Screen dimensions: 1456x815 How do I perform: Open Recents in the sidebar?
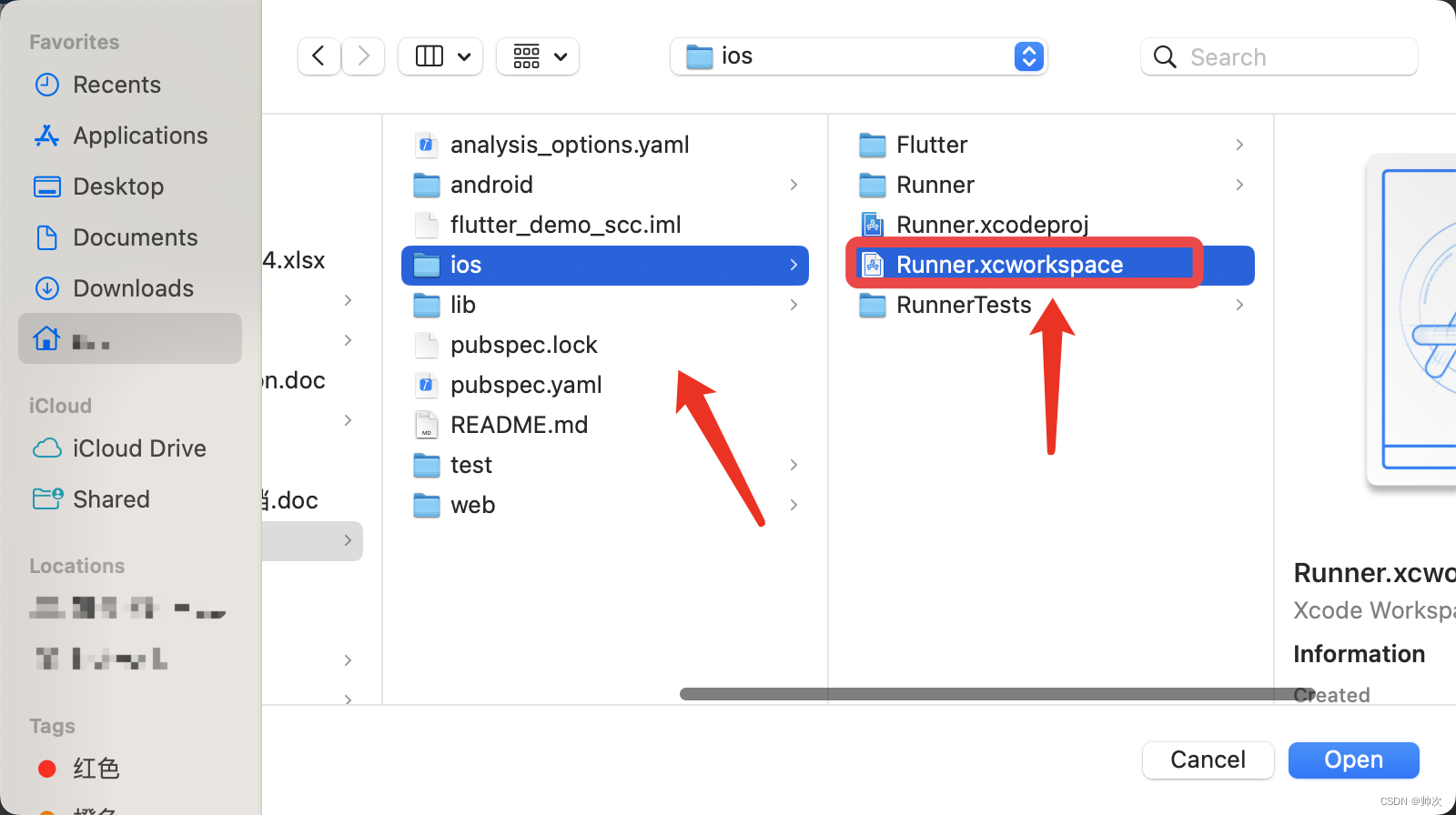click(130, 85)
